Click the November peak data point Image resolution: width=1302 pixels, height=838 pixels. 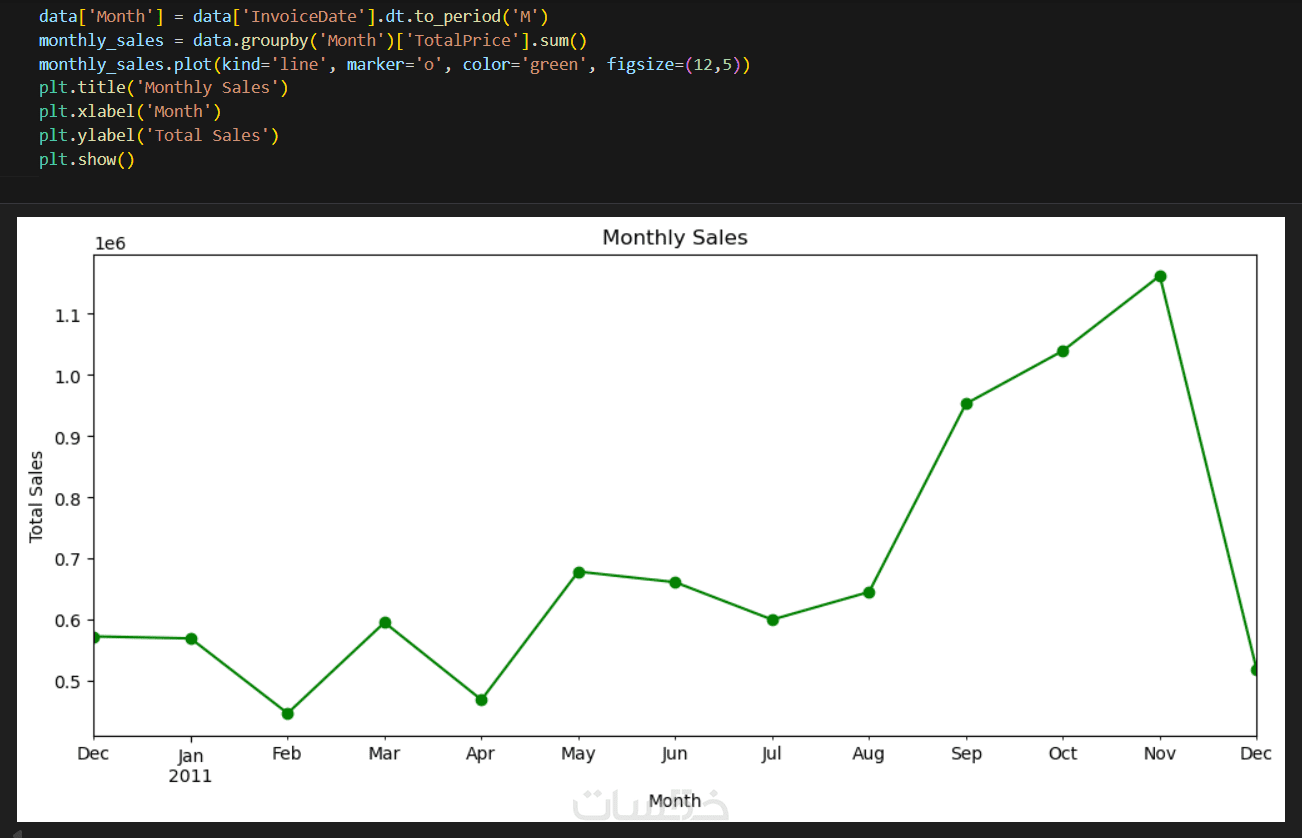click(x=1160, y=276)
